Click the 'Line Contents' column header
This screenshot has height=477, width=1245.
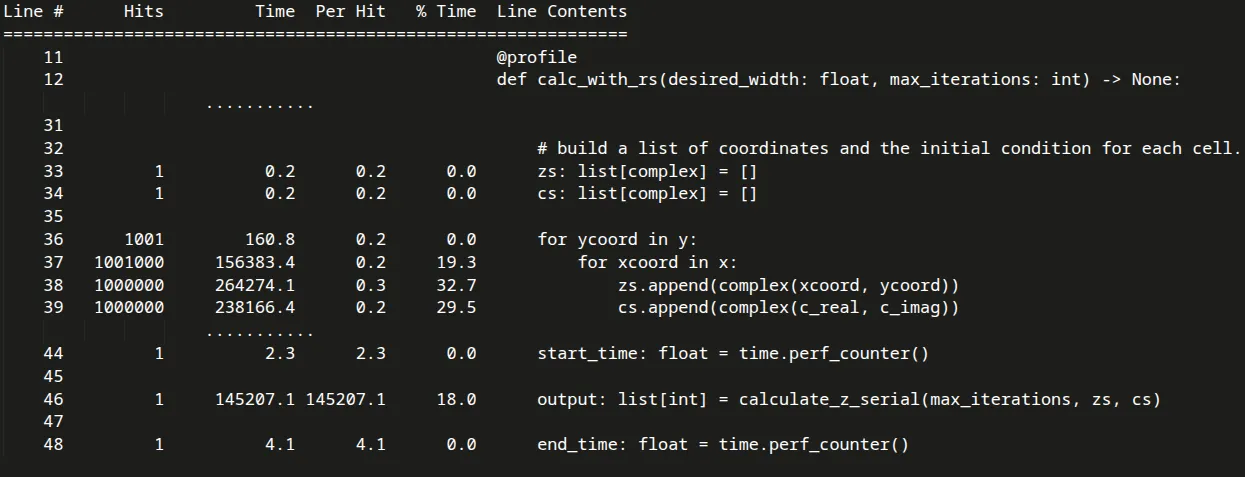point(562,11)
